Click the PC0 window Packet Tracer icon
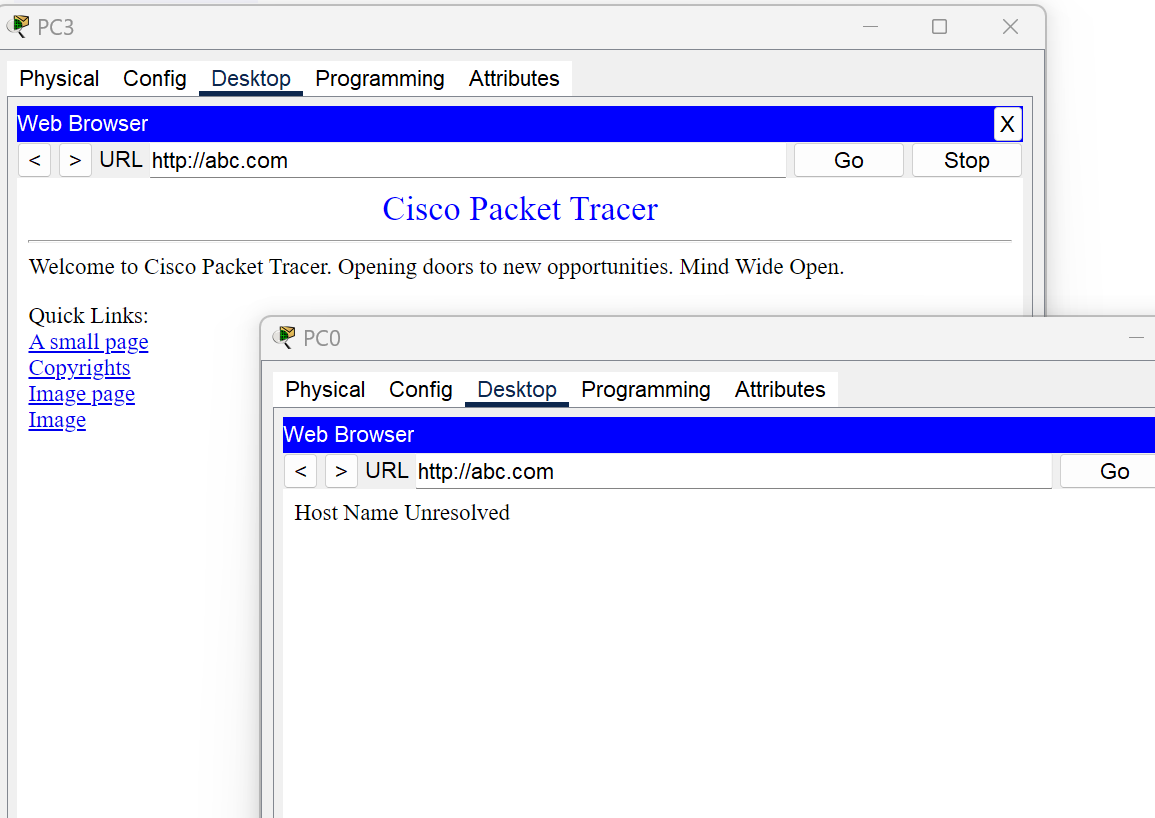 (284, 338)
